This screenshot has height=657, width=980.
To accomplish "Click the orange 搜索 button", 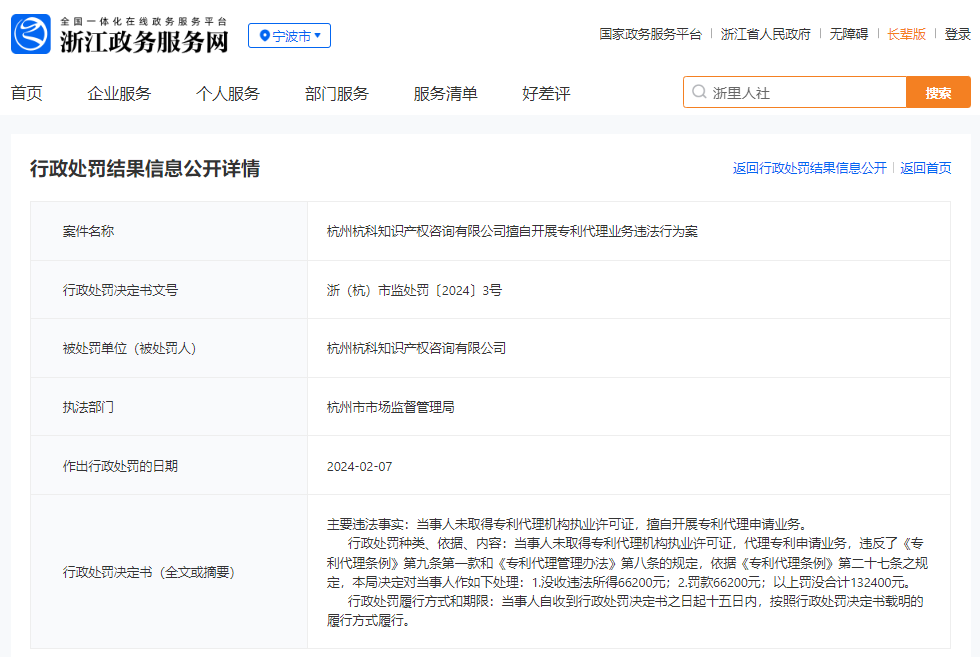I will click(938, 93).
